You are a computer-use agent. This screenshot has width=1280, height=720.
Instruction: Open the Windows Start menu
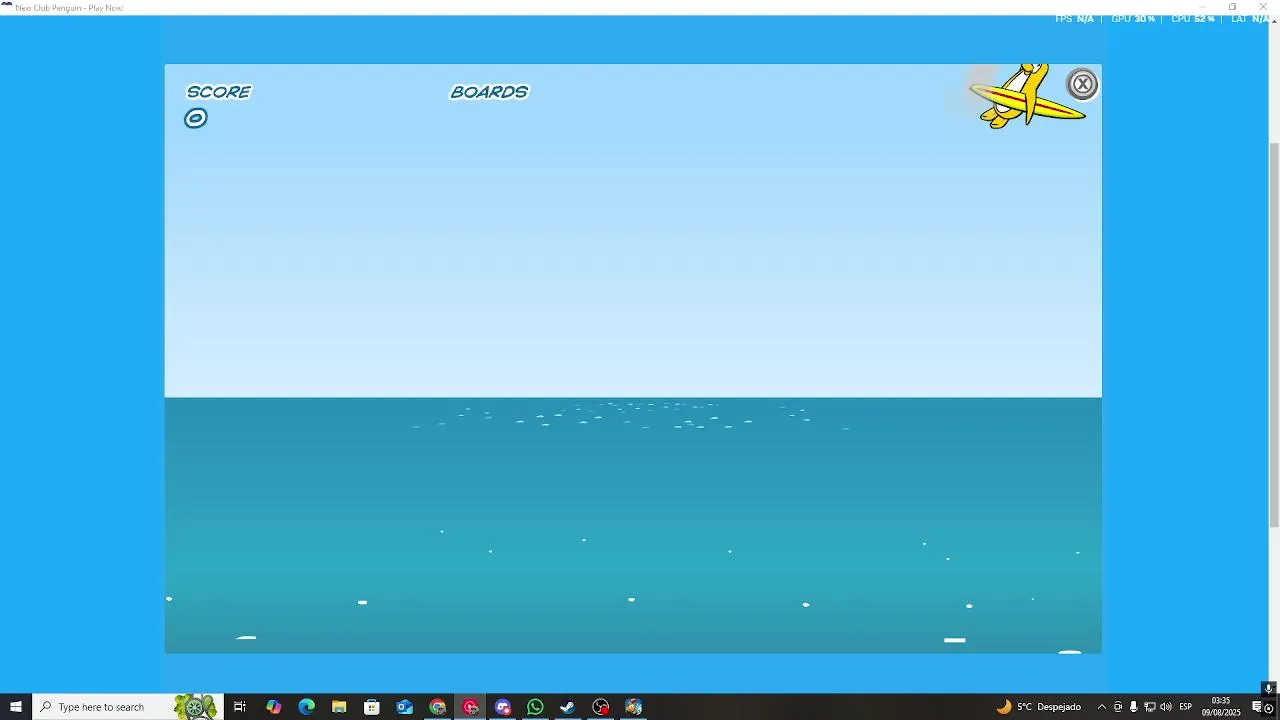16,707
